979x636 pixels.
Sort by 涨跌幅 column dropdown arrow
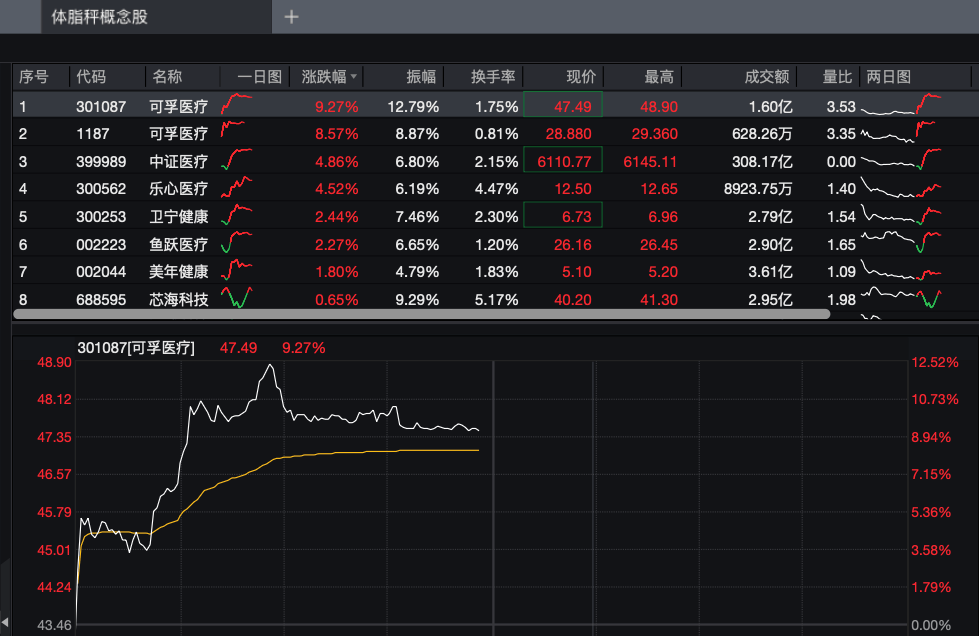(x=354, y=77)
